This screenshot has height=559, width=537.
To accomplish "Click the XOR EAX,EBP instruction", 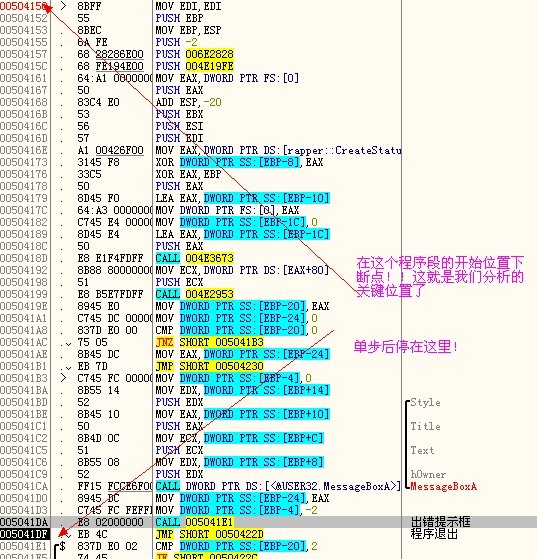I will click(188, 174).
